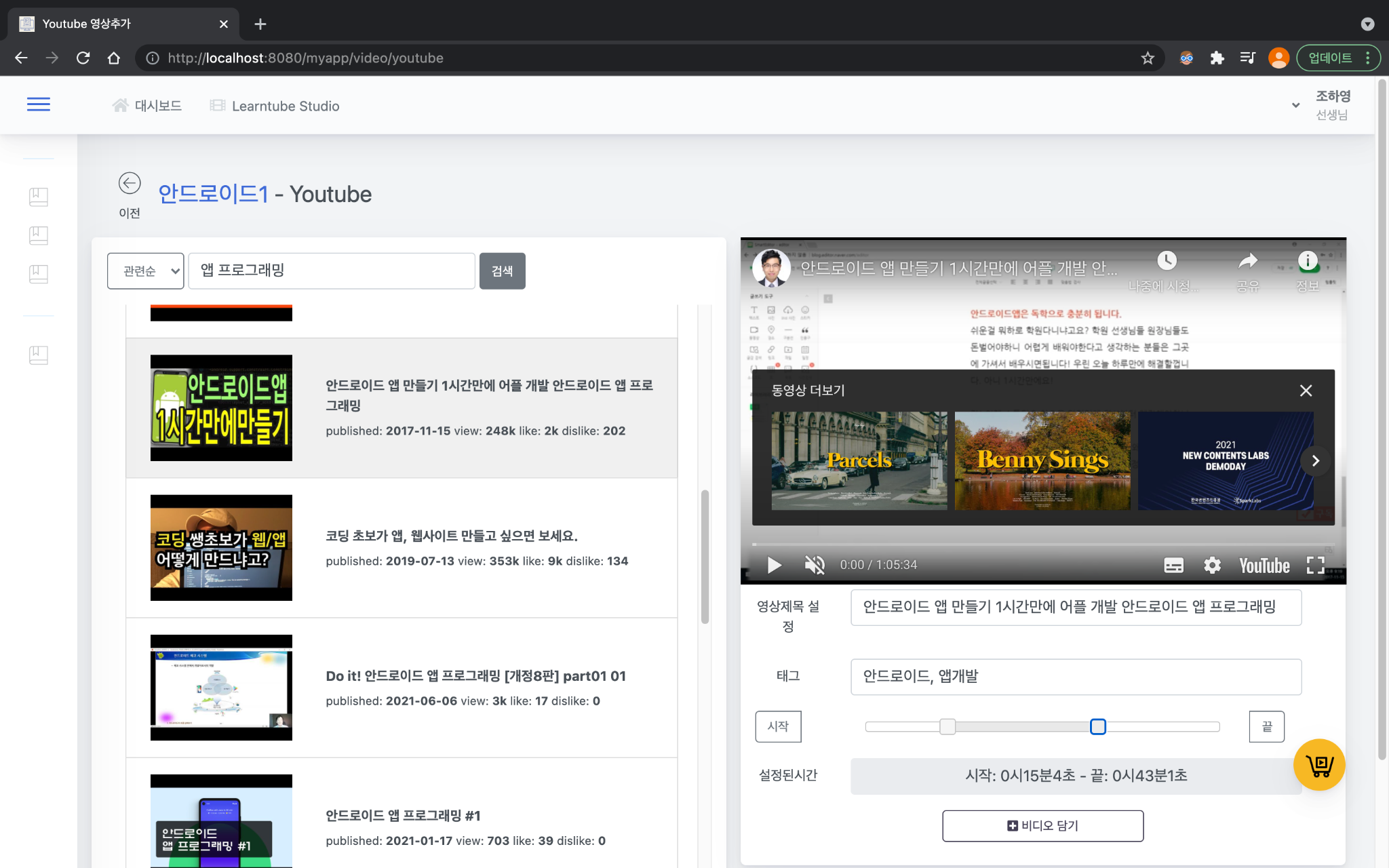Open the 2021 New Contents Labs Demoday video
The height and width of the screenshot is (868, 1389).
point(1226,461)
